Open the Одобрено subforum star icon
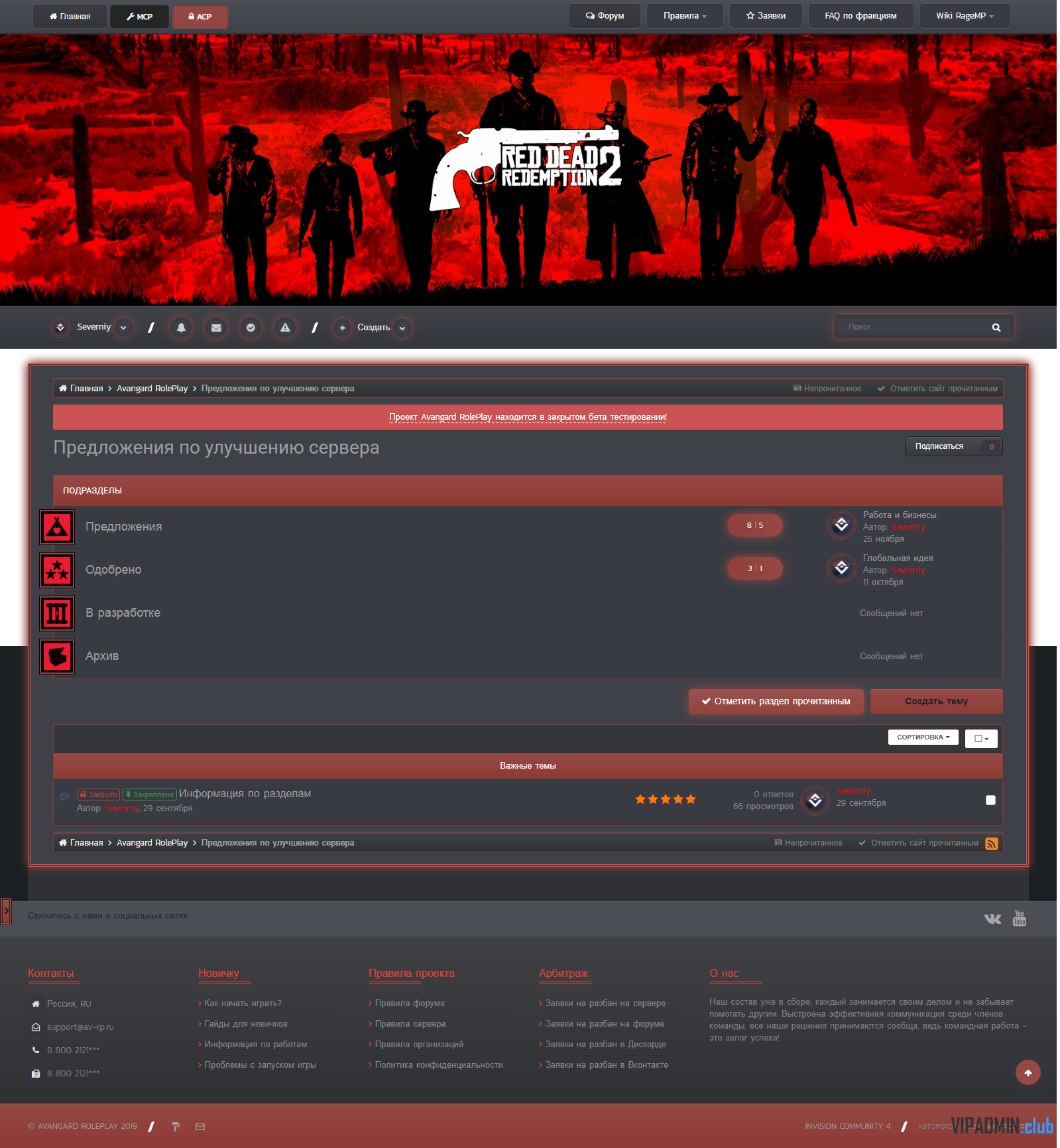1060x1148 pixels. [57, 570]
